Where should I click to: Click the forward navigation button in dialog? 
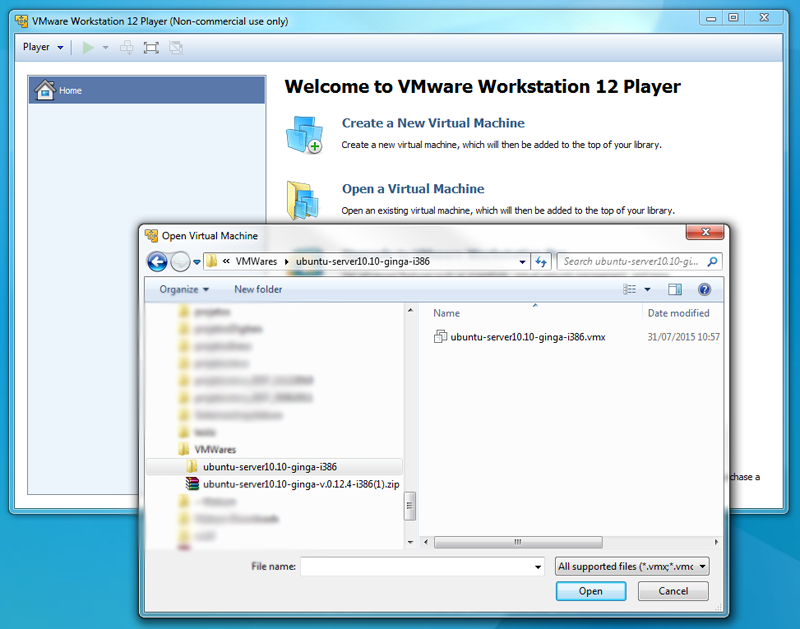tap(180, 262)
